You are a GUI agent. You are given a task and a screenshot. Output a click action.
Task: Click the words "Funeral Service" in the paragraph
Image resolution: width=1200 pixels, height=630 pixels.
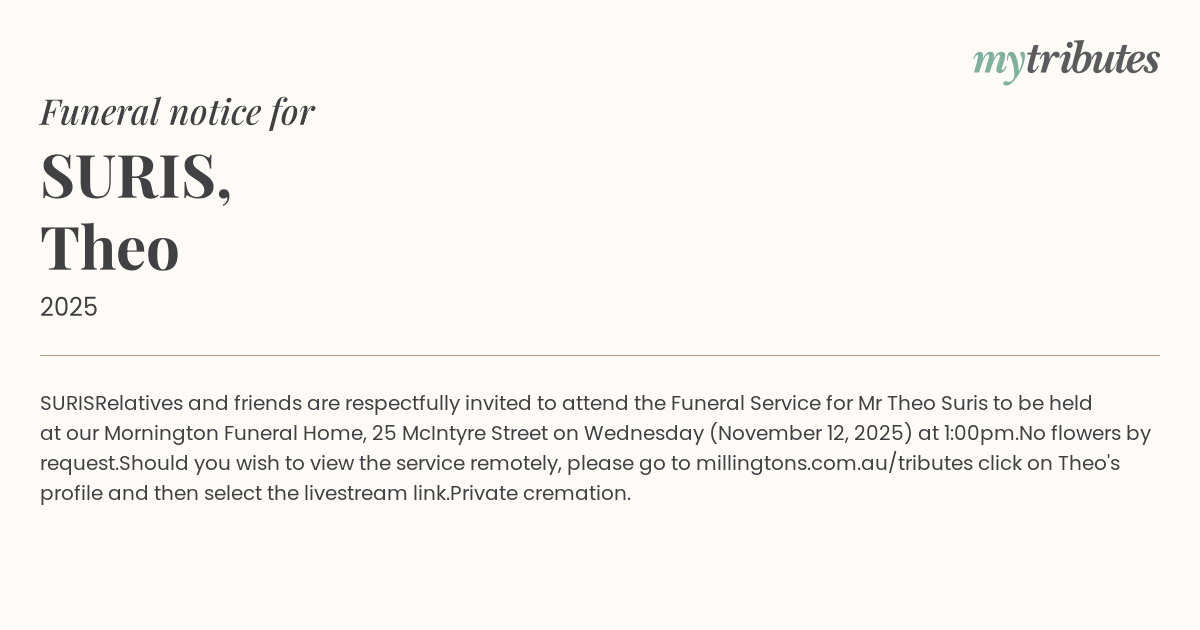[745, 403]
